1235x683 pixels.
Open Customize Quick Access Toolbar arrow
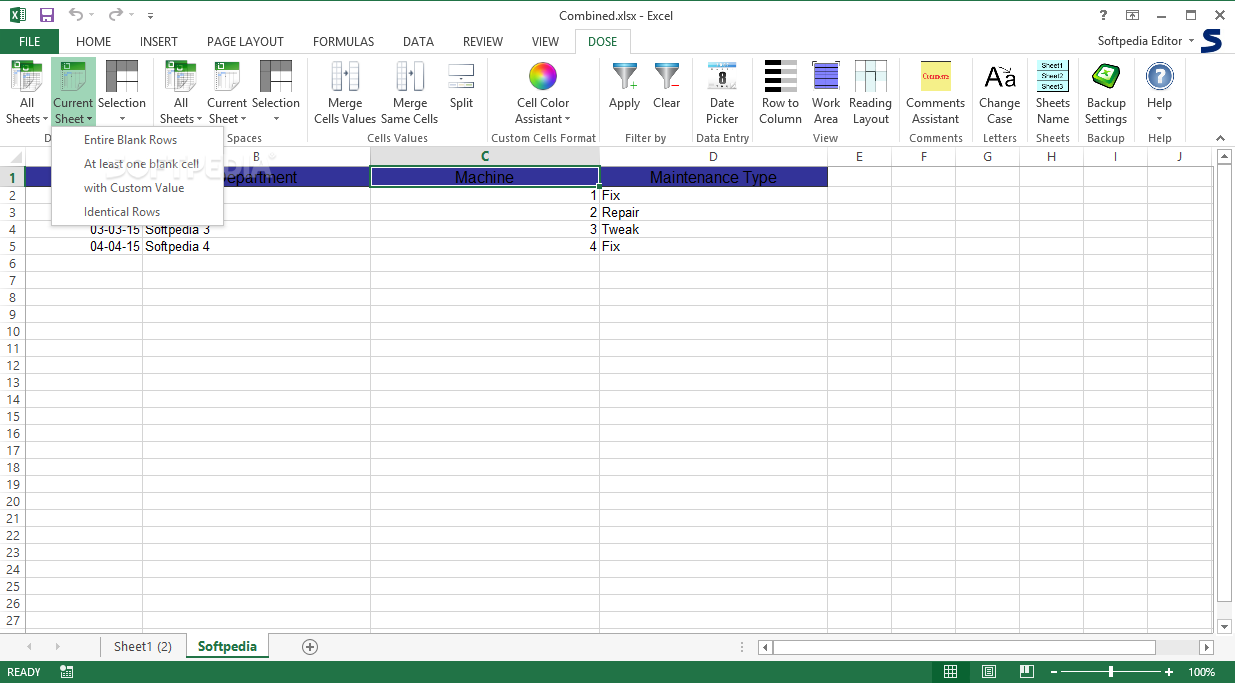coord(150,16)
